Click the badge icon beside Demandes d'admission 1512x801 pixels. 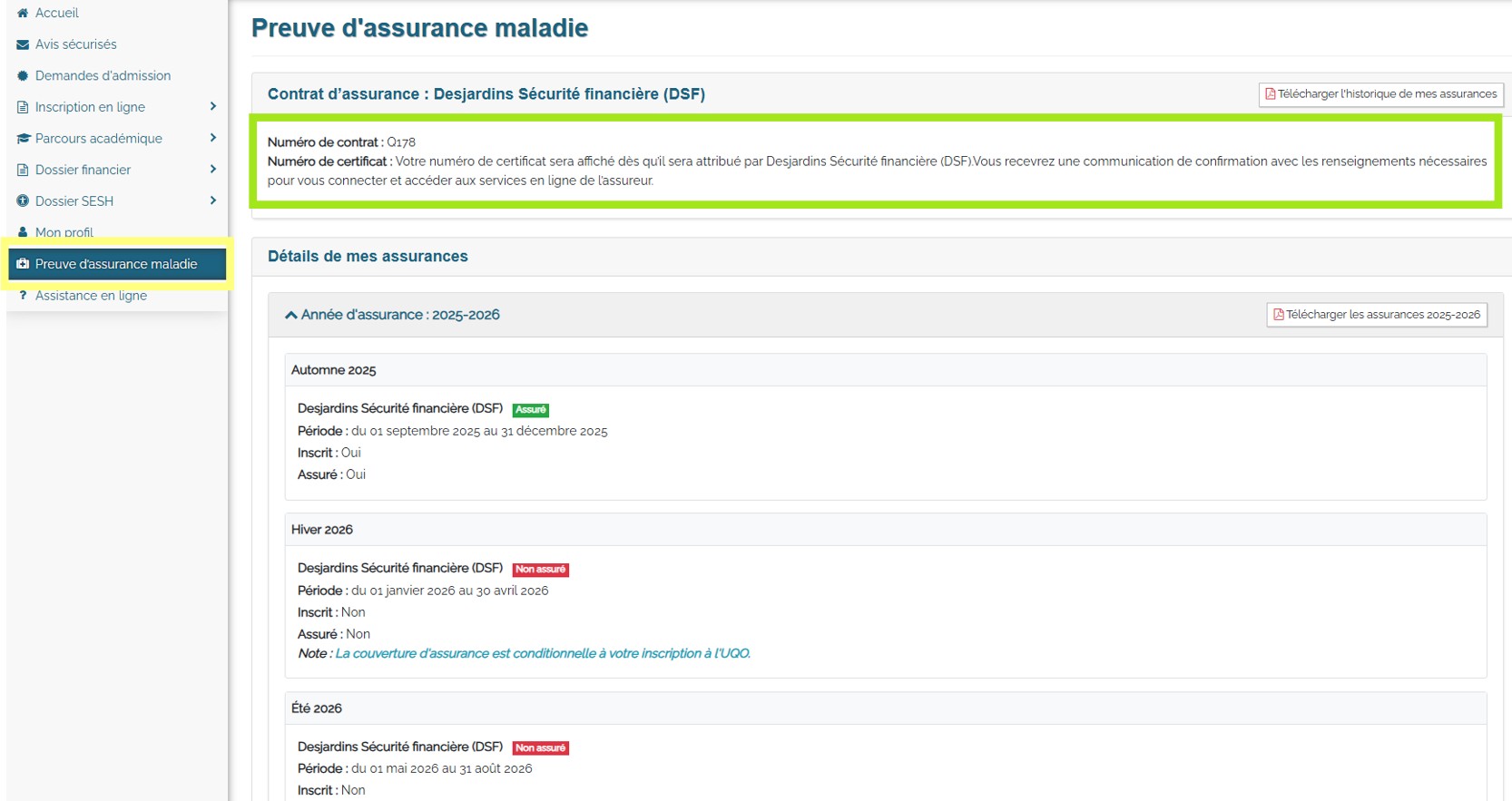23,76
